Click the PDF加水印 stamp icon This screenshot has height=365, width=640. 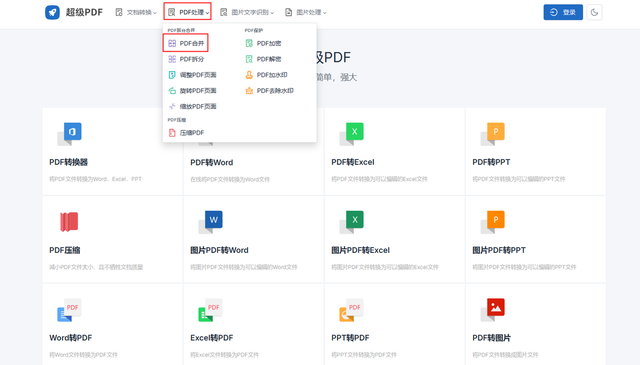(x=249, y=75)
